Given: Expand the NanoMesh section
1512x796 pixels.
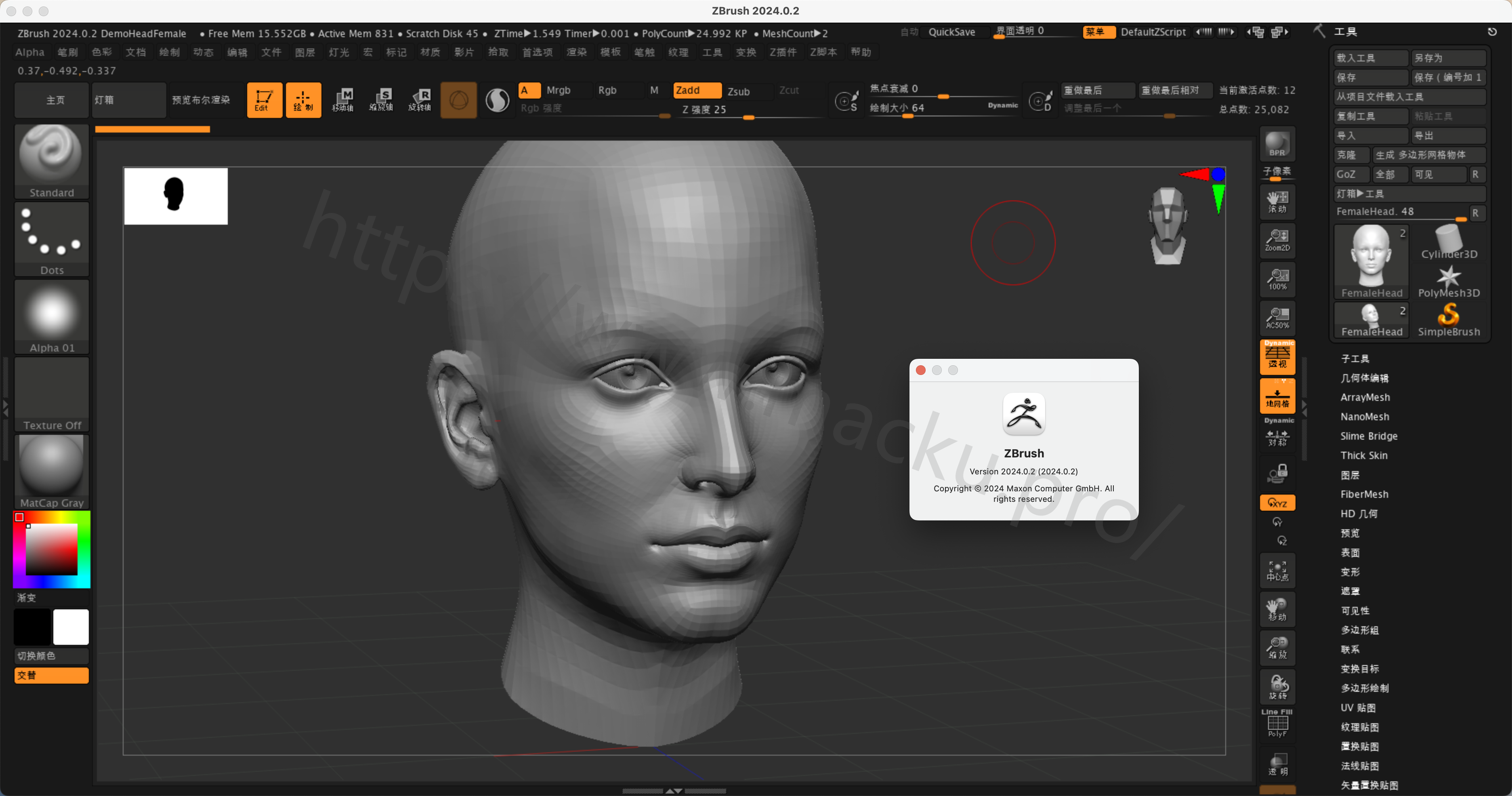Looking at the screenshot, I should 1365,417.
